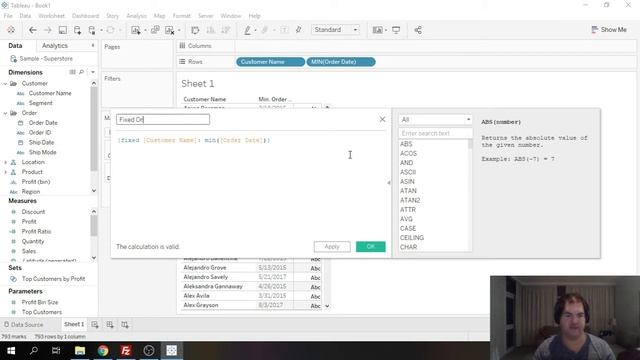
Task: Click the Share workbook icon
Action: [x=418, y=30]
